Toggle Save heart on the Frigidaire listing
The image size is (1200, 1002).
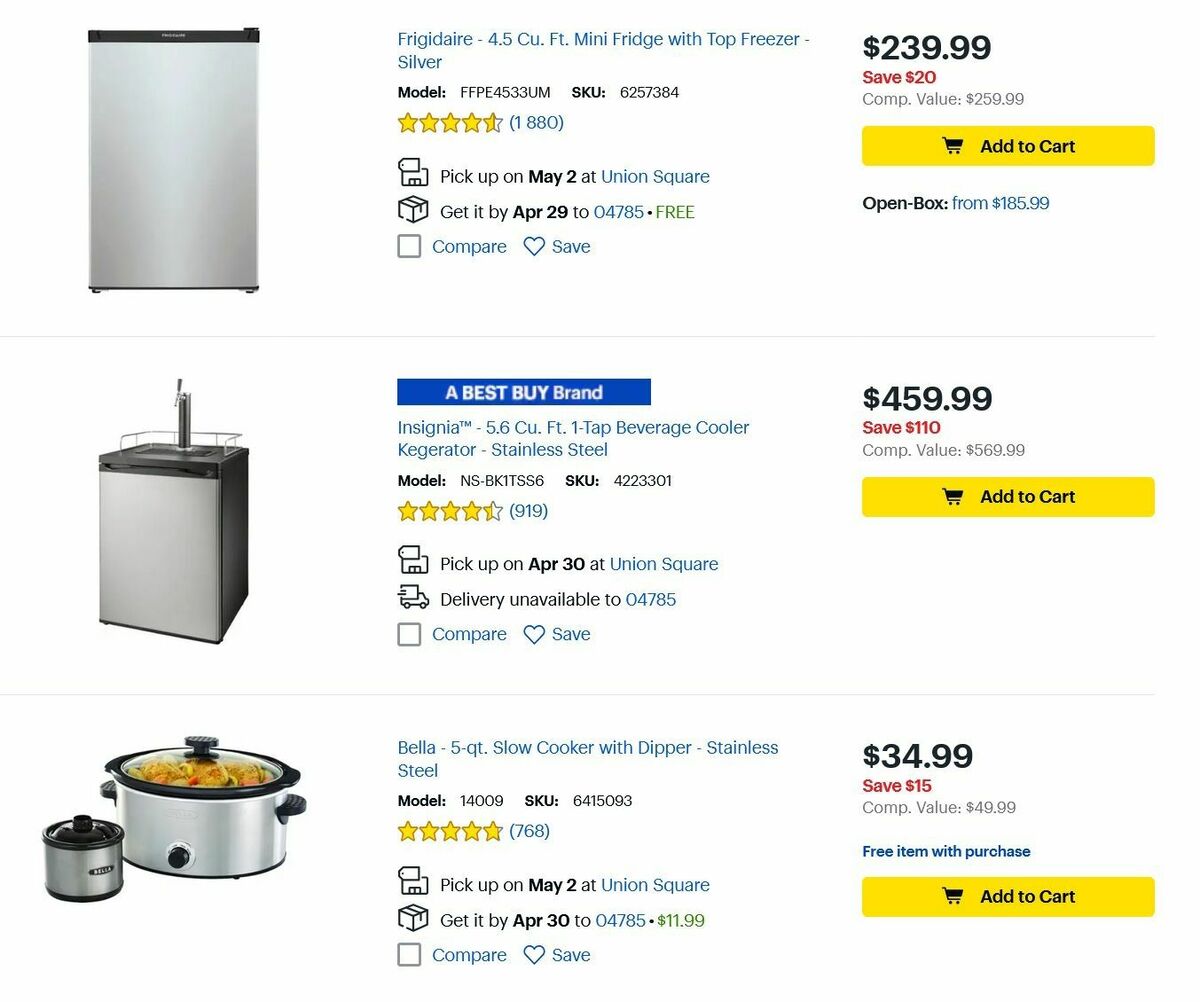pyautogui.click(x=532, y=245)
